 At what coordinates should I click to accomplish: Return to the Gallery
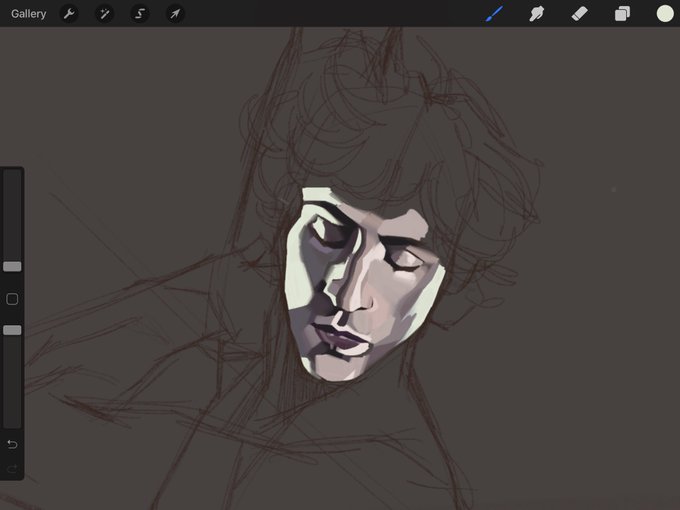click(29, 14)
